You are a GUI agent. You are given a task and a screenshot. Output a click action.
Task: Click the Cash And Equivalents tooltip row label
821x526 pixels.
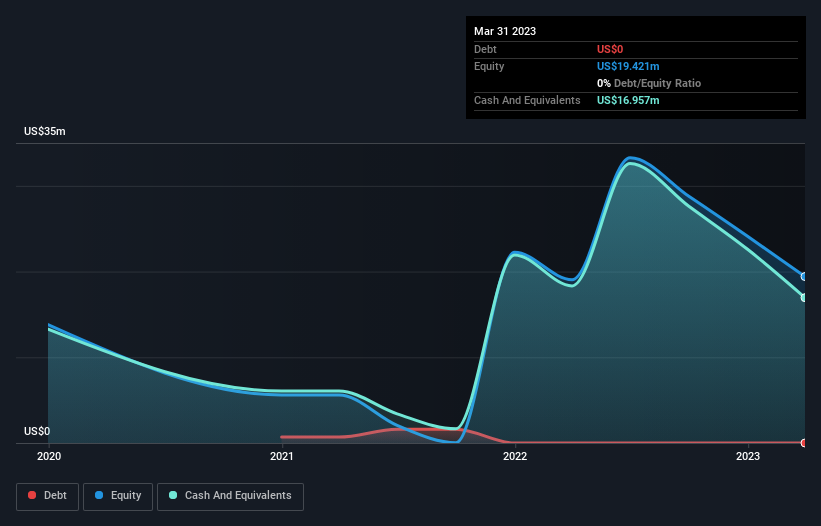pos(527,100)
